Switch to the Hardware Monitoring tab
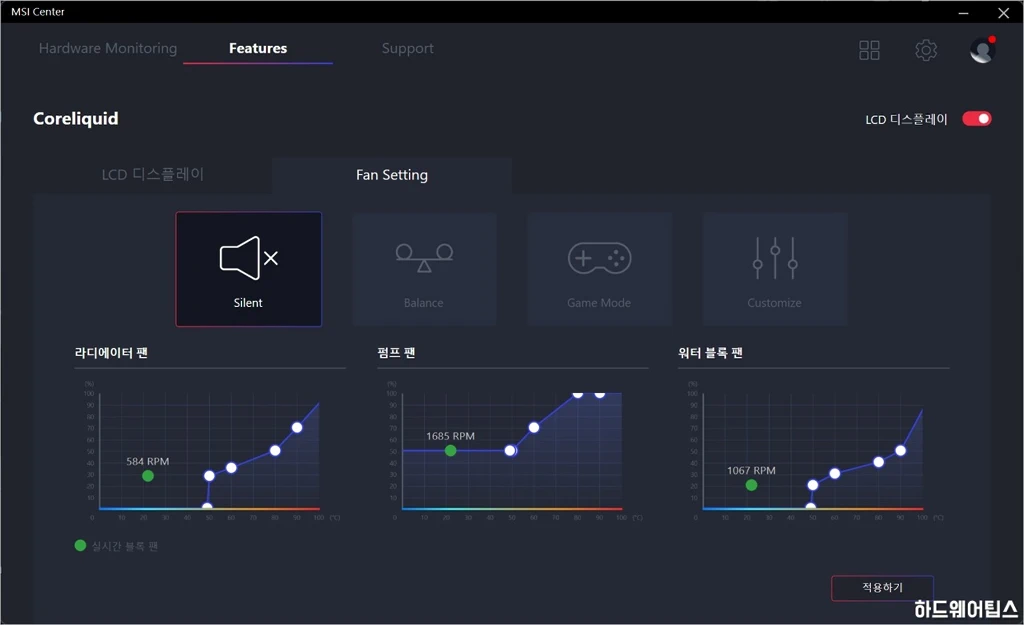 tap(108, 48)
